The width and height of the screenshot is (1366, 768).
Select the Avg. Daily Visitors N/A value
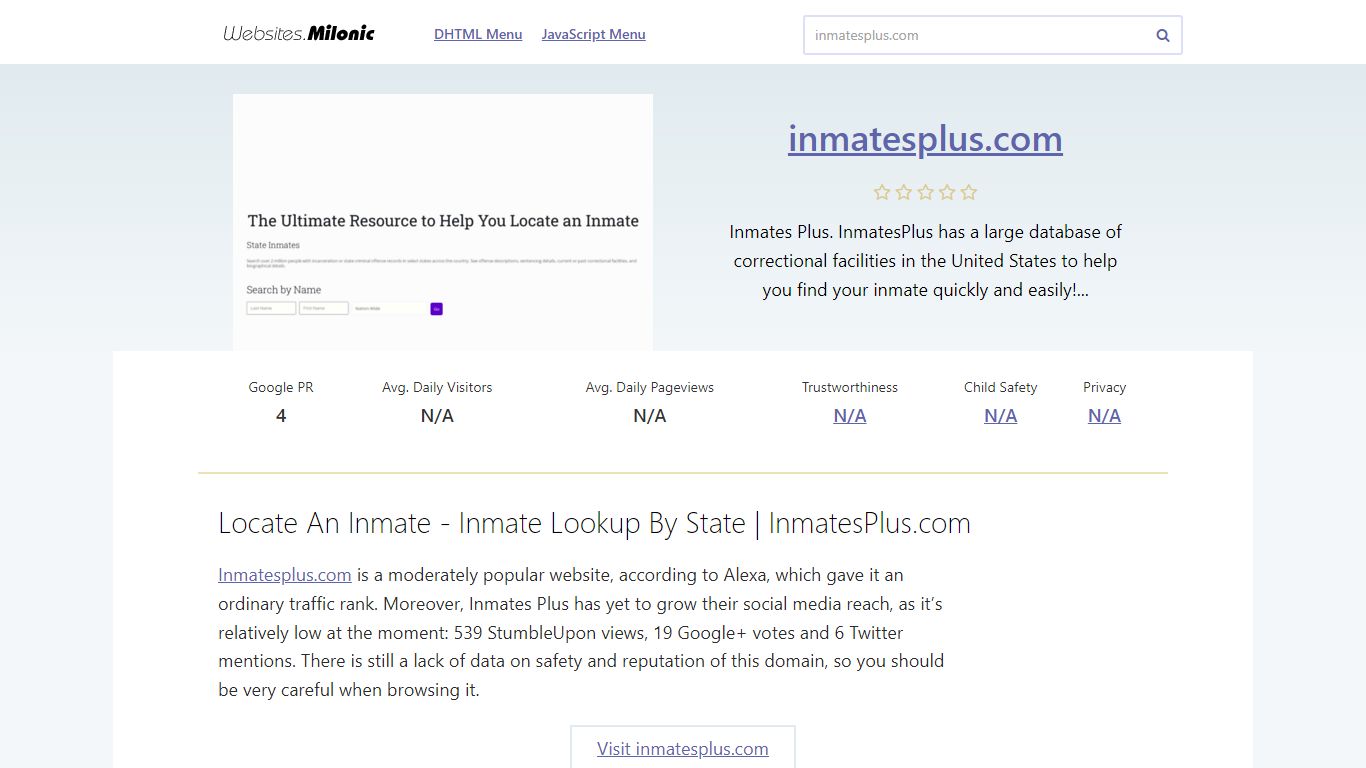point(437,415)
